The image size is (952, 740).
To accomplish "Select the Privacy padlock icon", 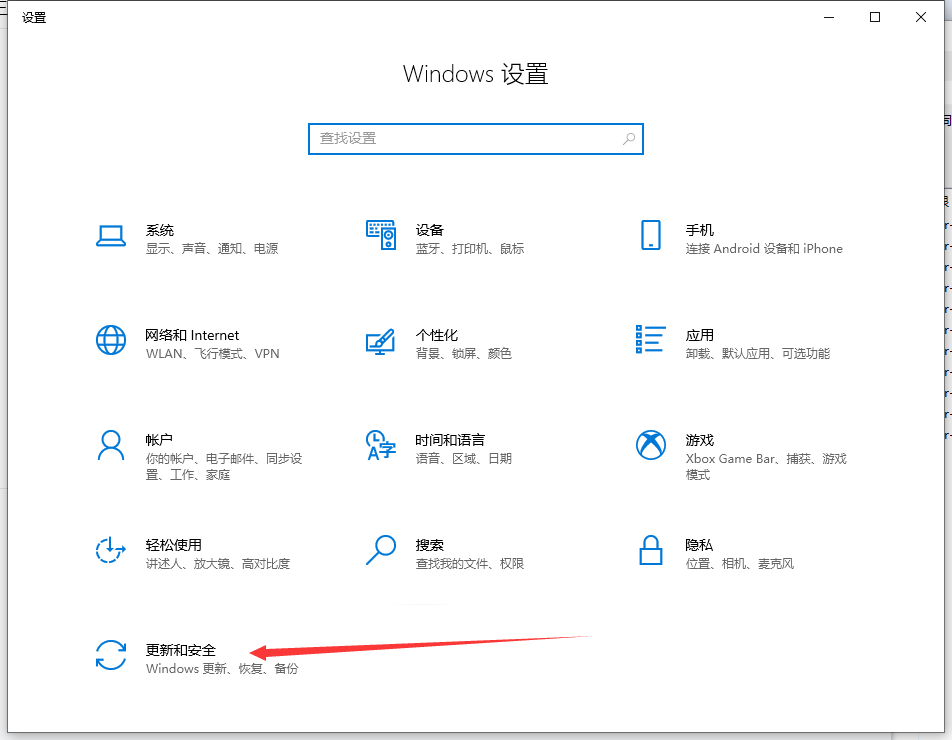I will click(x=651, y=550).
